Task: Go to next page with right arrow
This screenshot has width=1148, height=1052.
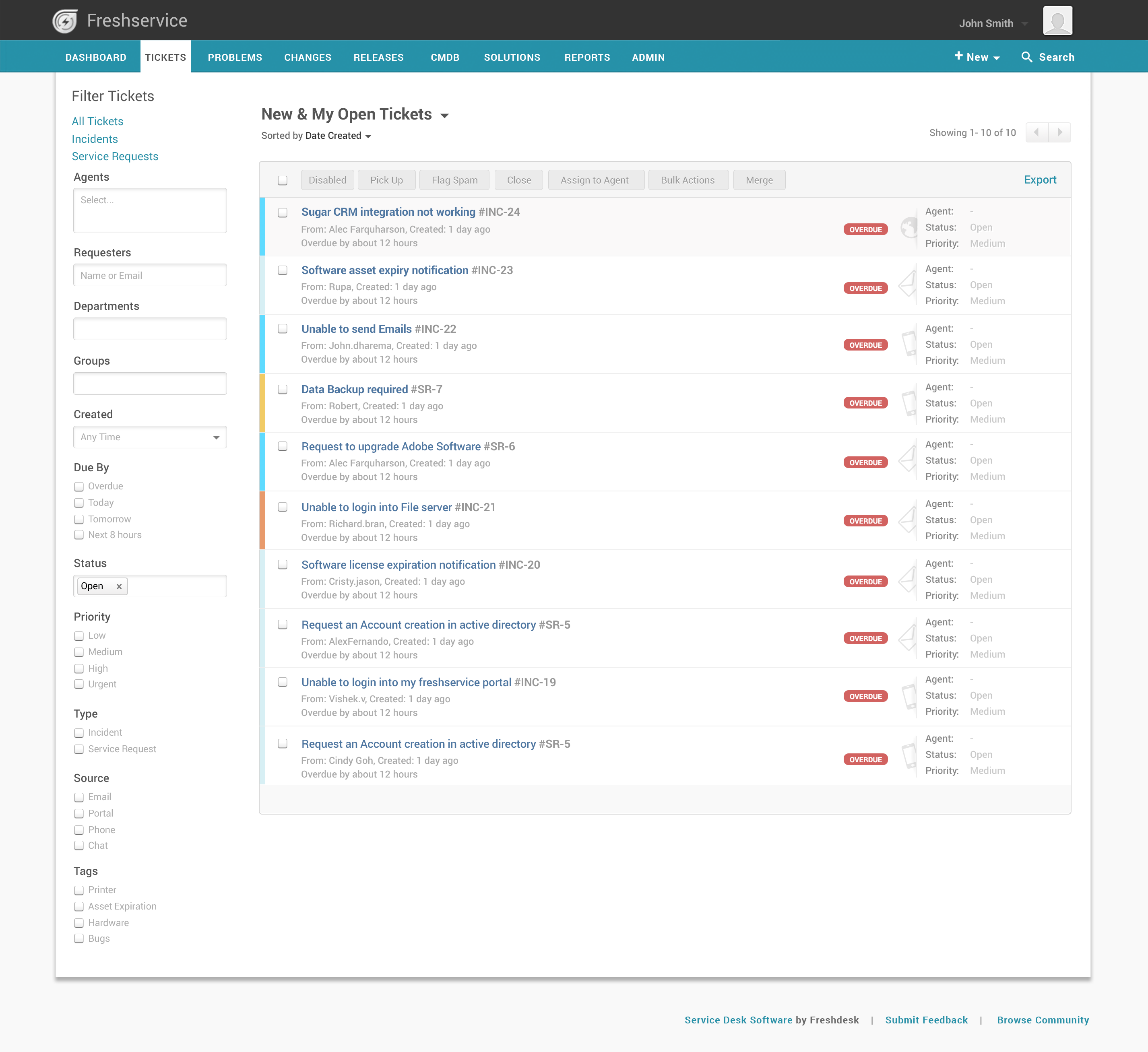Action: [1060, 133]
